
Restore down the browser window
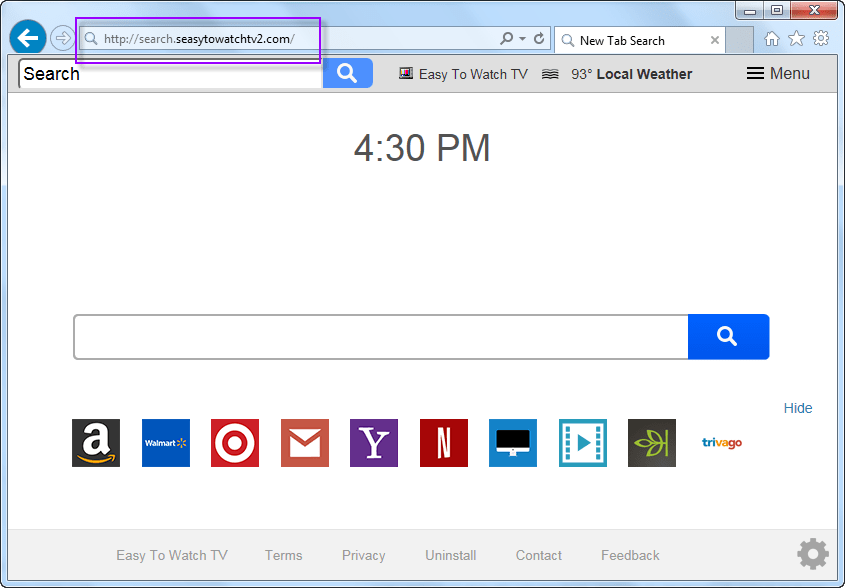pyautogui.click(x=777, y=10)
